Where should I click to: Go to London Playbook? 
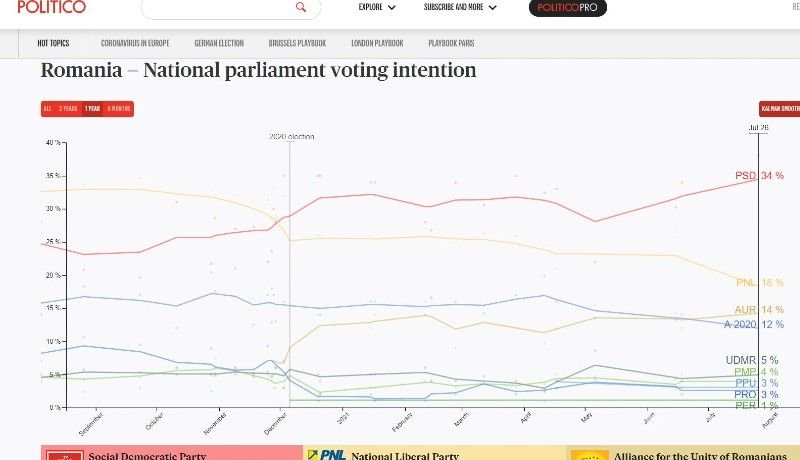coord(377,44)
